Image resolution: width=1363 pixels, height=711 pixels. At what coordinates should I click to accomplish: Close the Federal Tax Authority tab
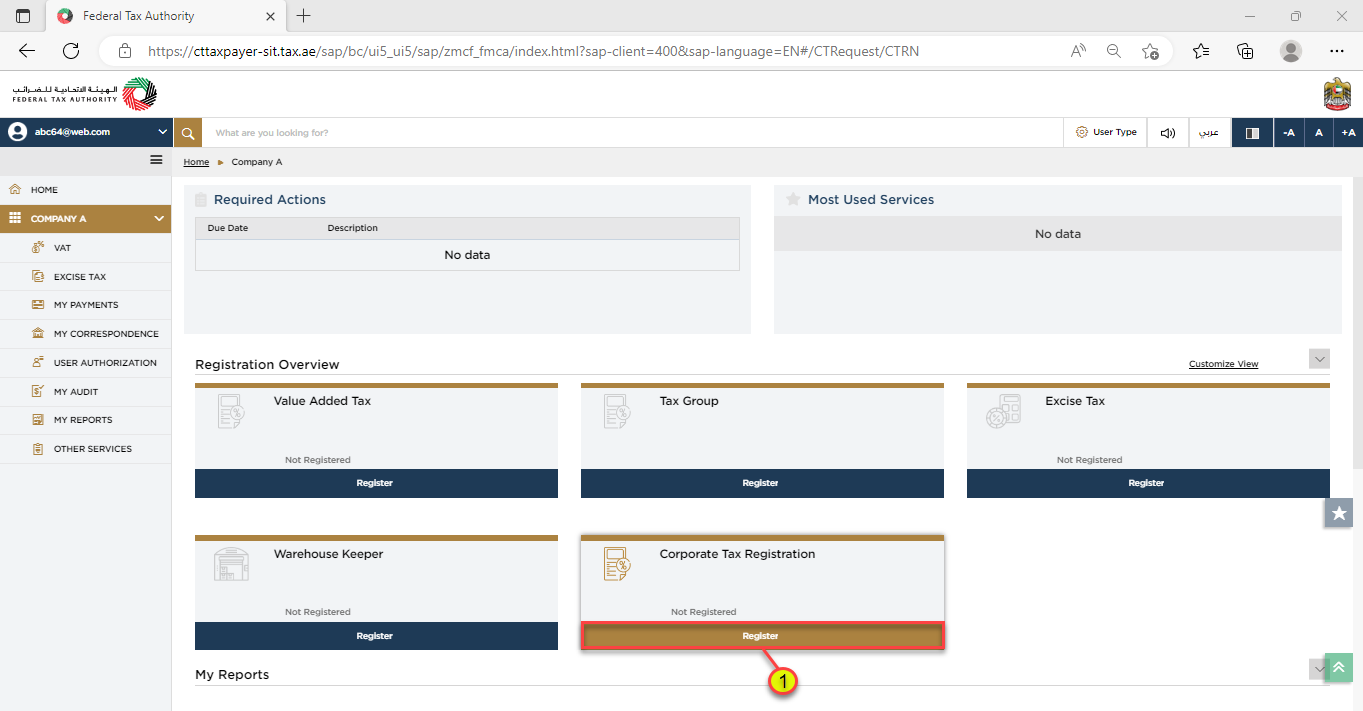click(x=269, y=16)
